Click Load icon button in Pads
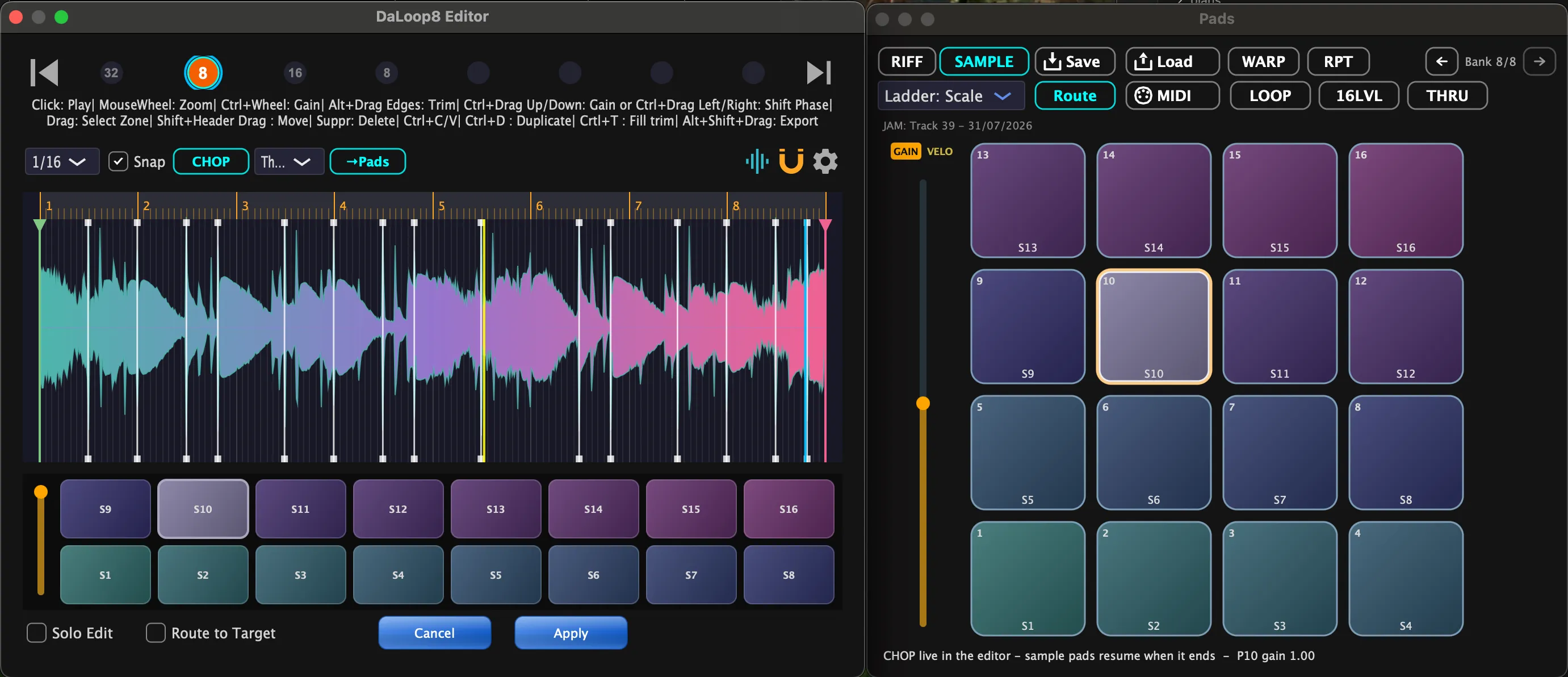Screen dimensions: 1568x677 point(1172,61)
